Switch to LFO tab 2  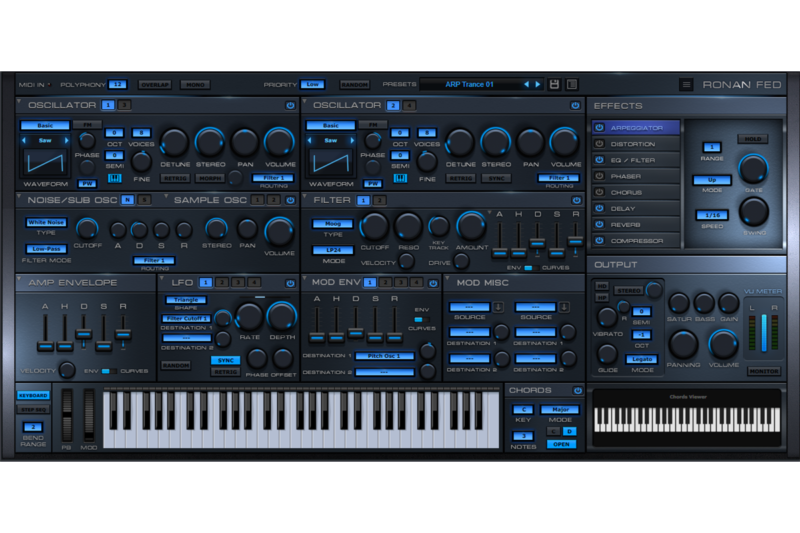tap(222, 283)
